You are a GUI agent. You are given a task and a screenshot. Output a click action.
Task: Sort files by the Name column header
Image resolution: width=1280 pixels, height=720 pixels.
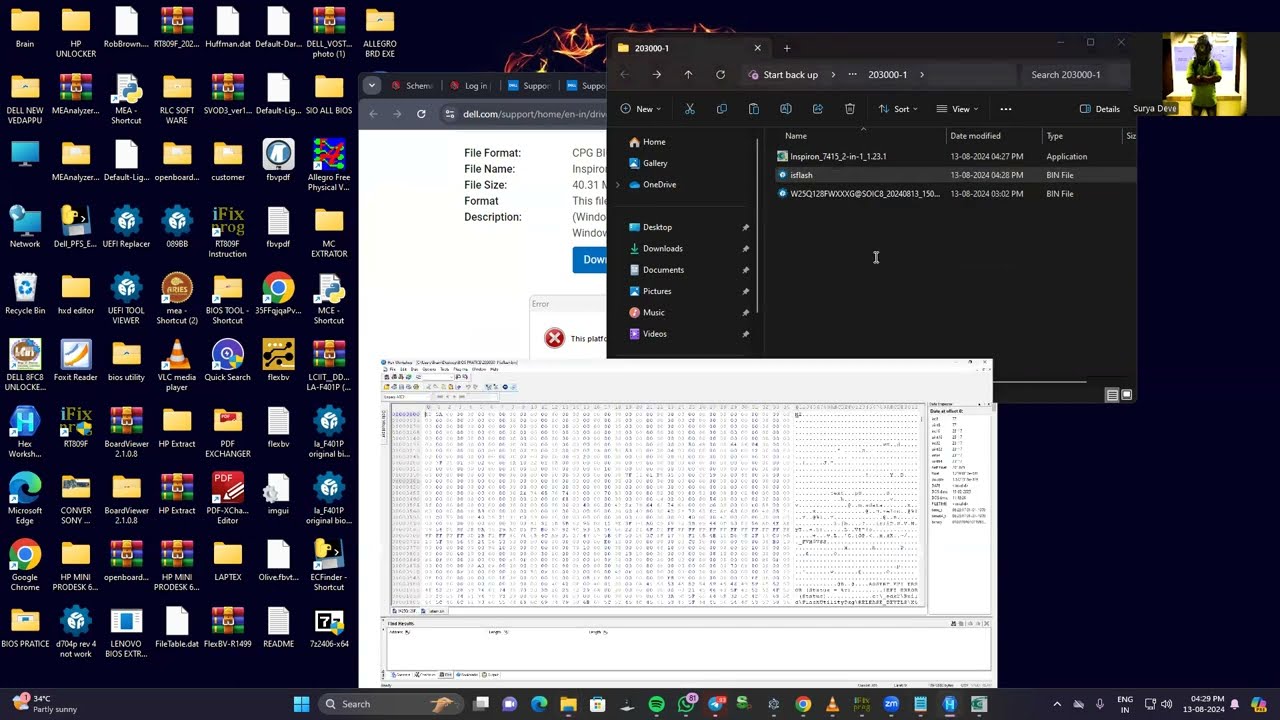coord(796,136)
